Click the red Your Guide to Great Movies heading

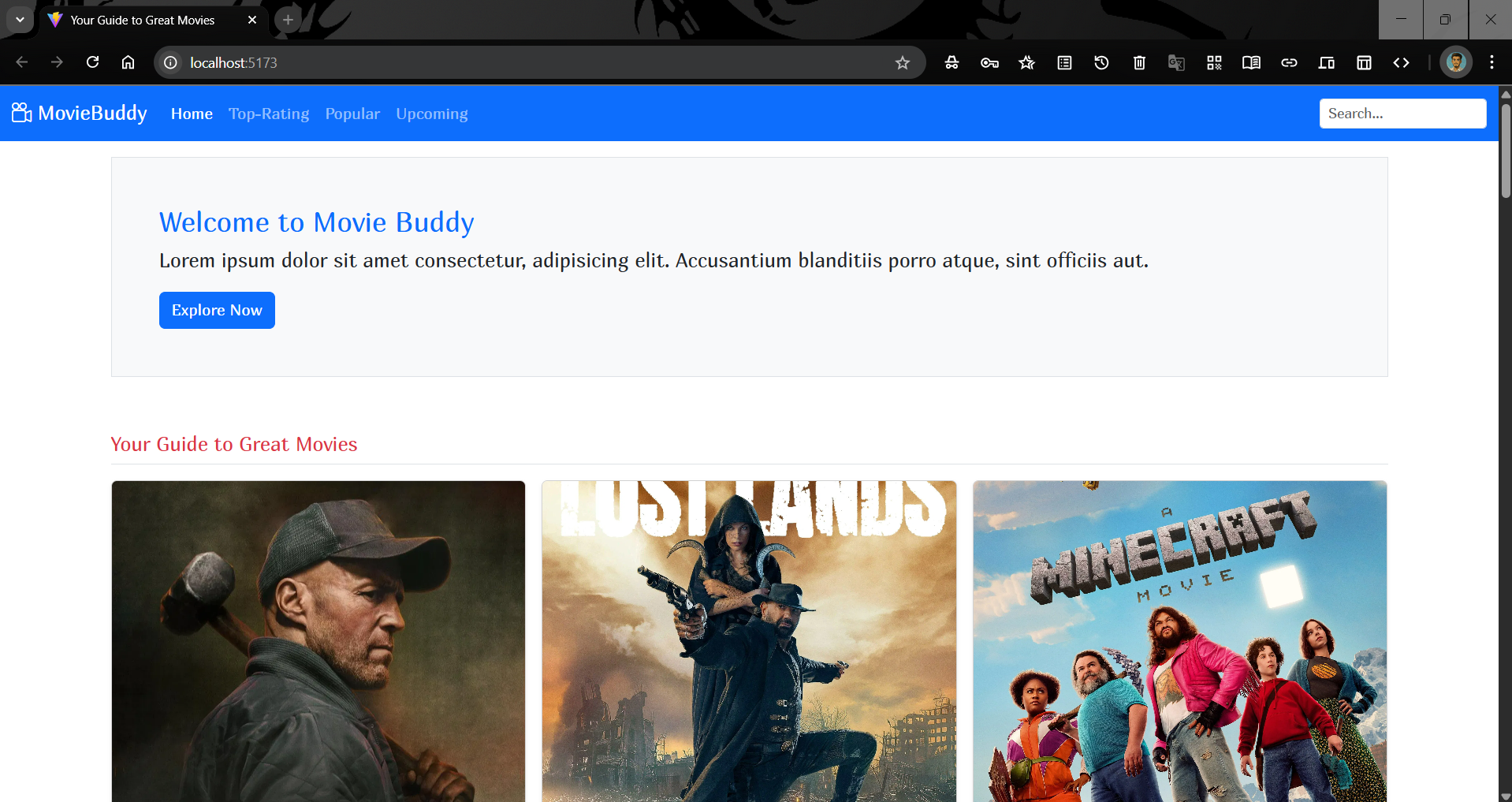pyautogui.click(x=234, y=444)
